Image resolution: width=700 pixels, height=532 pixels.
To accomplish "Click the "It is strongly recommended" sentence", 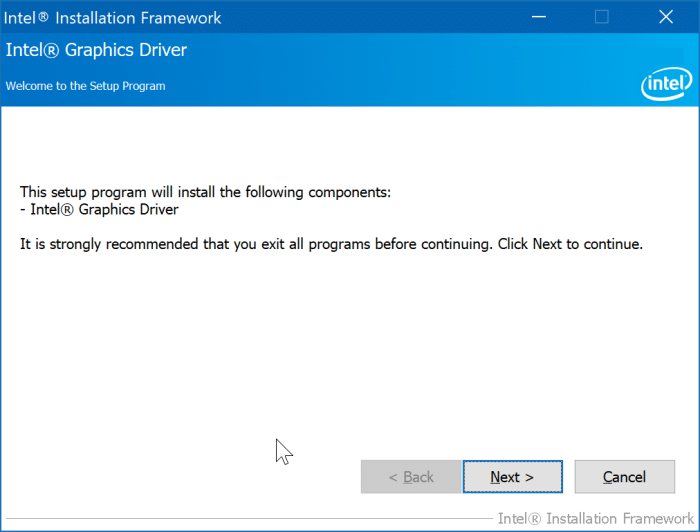I will coord(331,244).
